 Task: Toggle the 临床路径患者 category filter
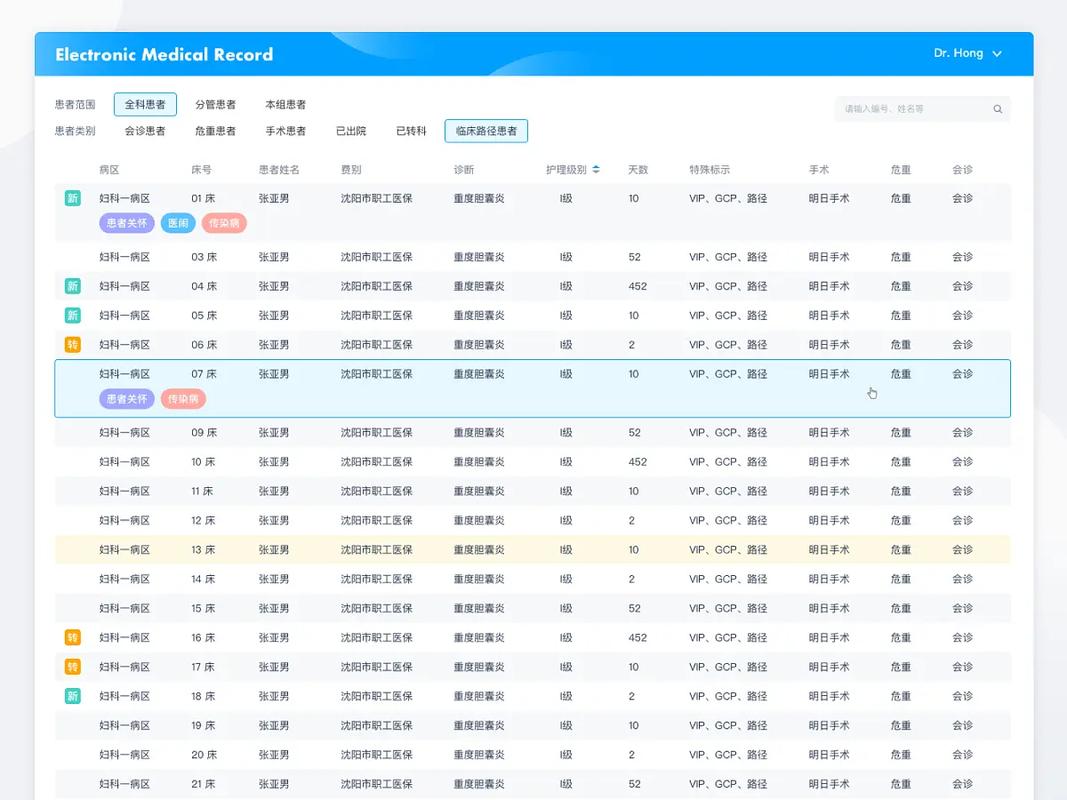[486, 131]
